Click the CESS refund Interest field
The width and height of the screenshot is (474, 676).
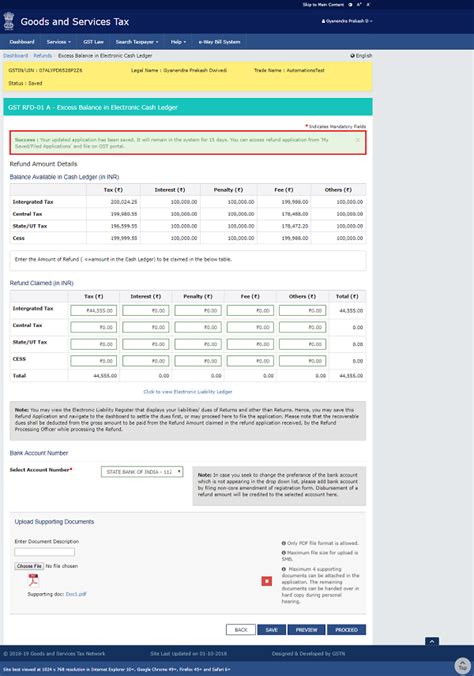pos(146,361)
